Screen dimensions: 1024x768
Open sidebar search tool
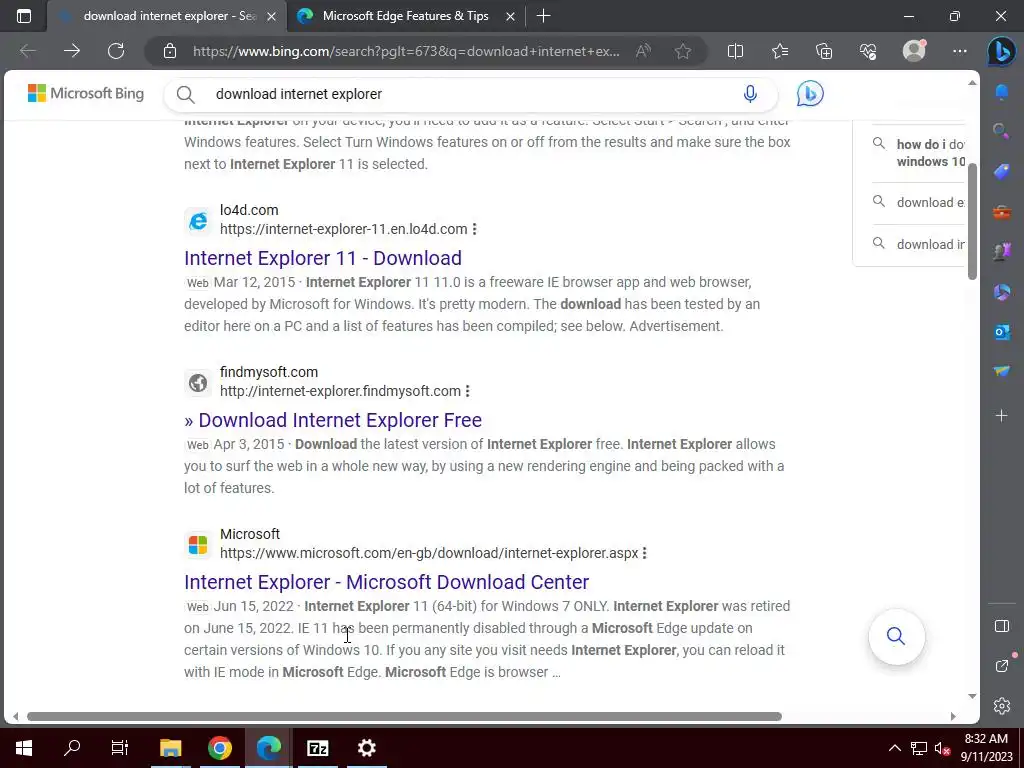coord(1002,132)
